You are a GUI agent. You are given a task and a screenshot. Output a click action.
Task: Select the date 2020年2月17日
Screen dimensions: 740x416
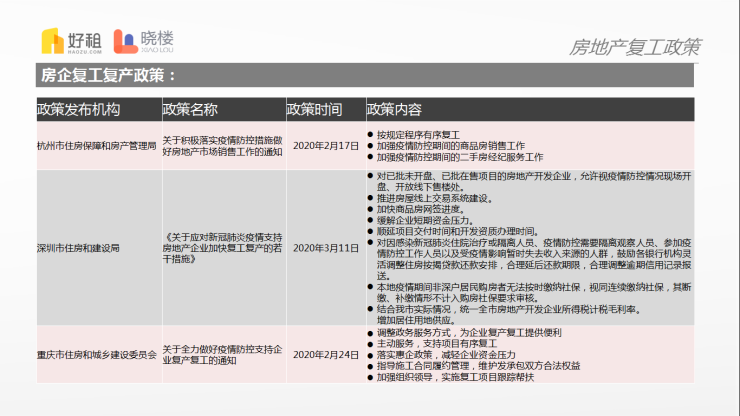(326, 146)
